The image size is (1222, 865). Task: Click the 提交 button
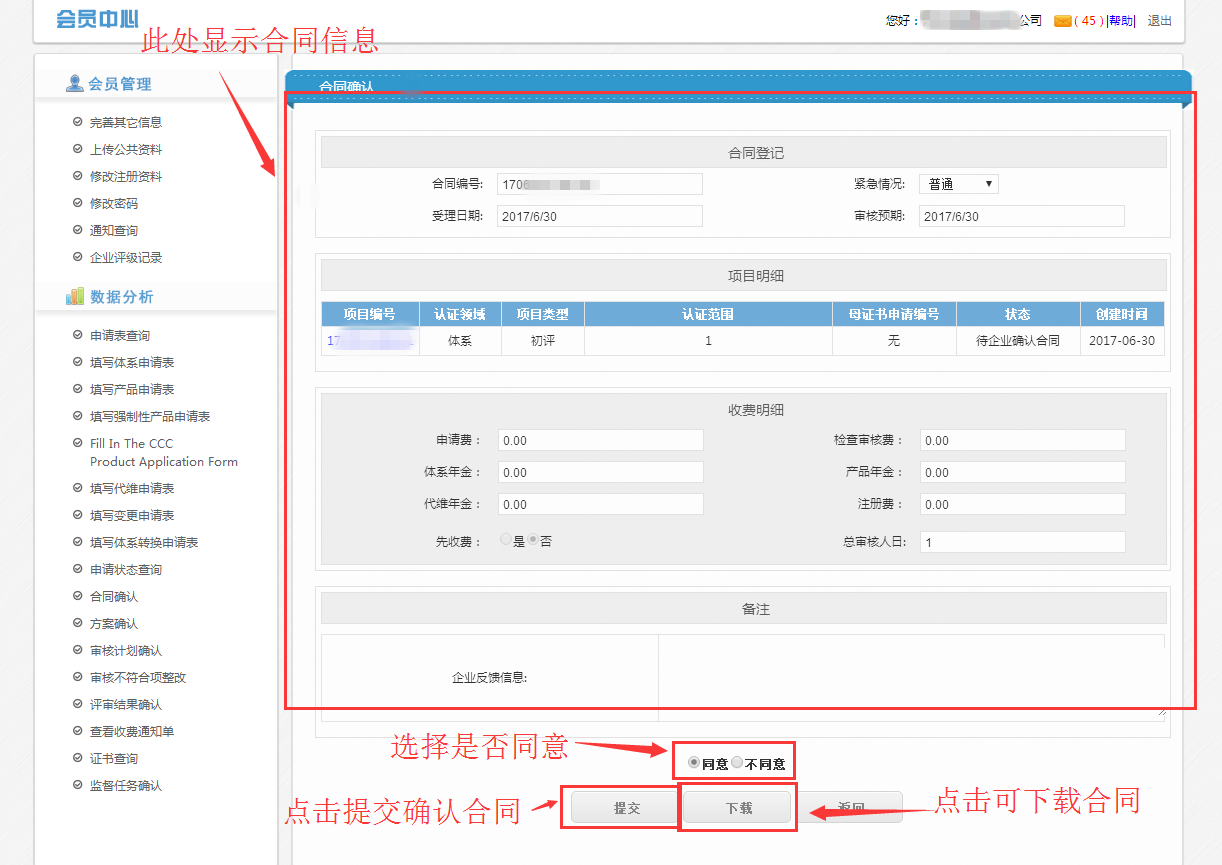coord(626,808)
